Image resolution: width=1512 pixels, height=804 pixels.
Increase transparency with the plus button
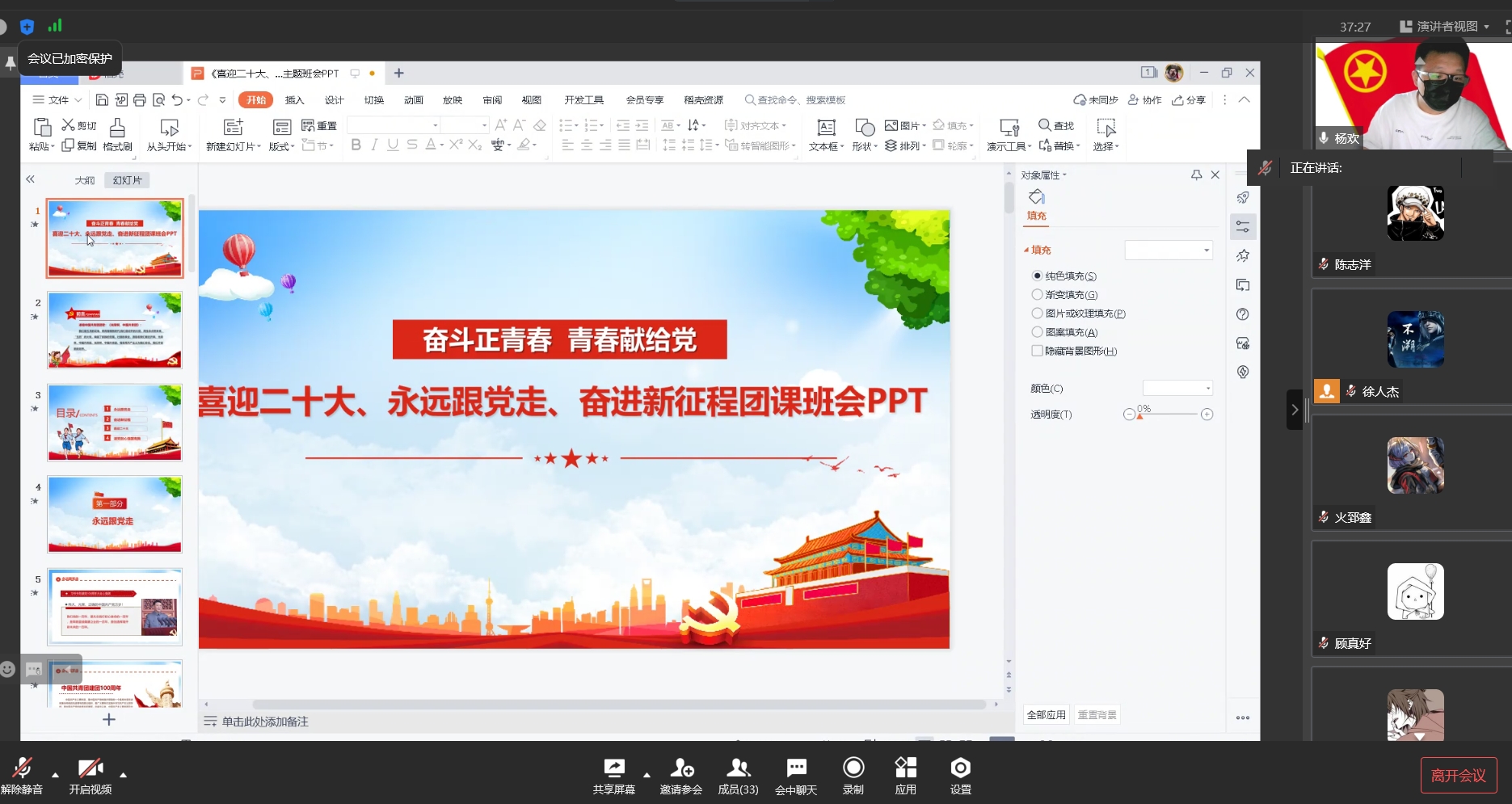tap(1207, 415)
